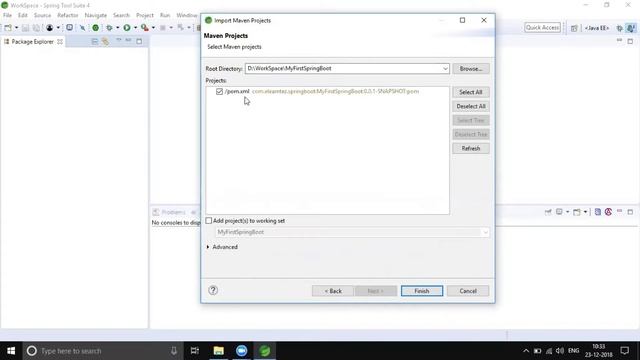Viewport: 640px width, 360px height.
Task: Open the Zoom app from the taskbar
Action: 242,351
